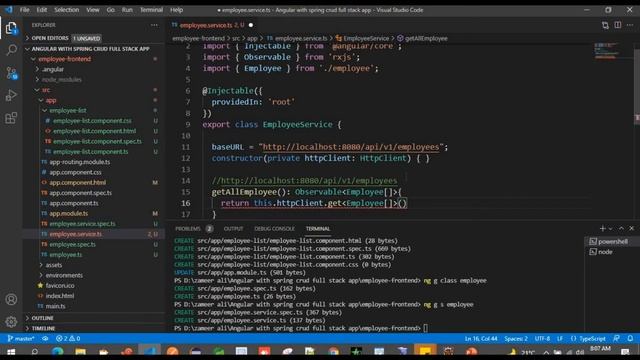640x360 pixels.
Task: Open Microsoft Edge from the taskbar
Action: pyautogui.click(x=58, y=351)
